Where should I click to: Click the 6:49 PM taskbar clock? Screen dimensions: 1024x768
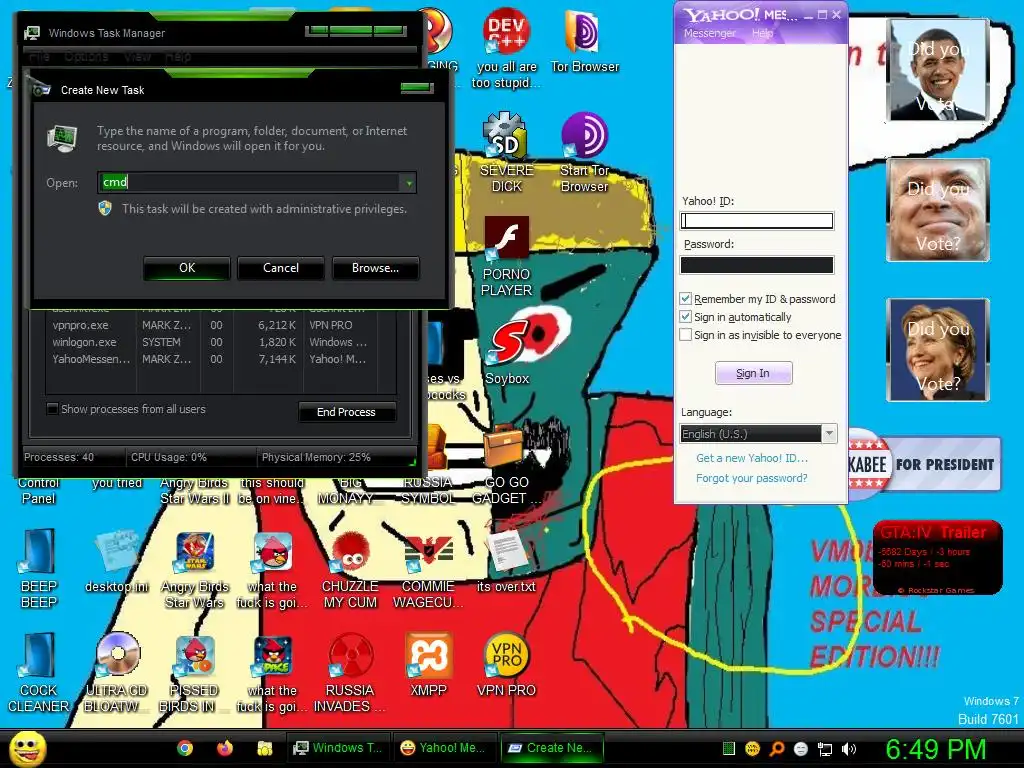point(935,749)
